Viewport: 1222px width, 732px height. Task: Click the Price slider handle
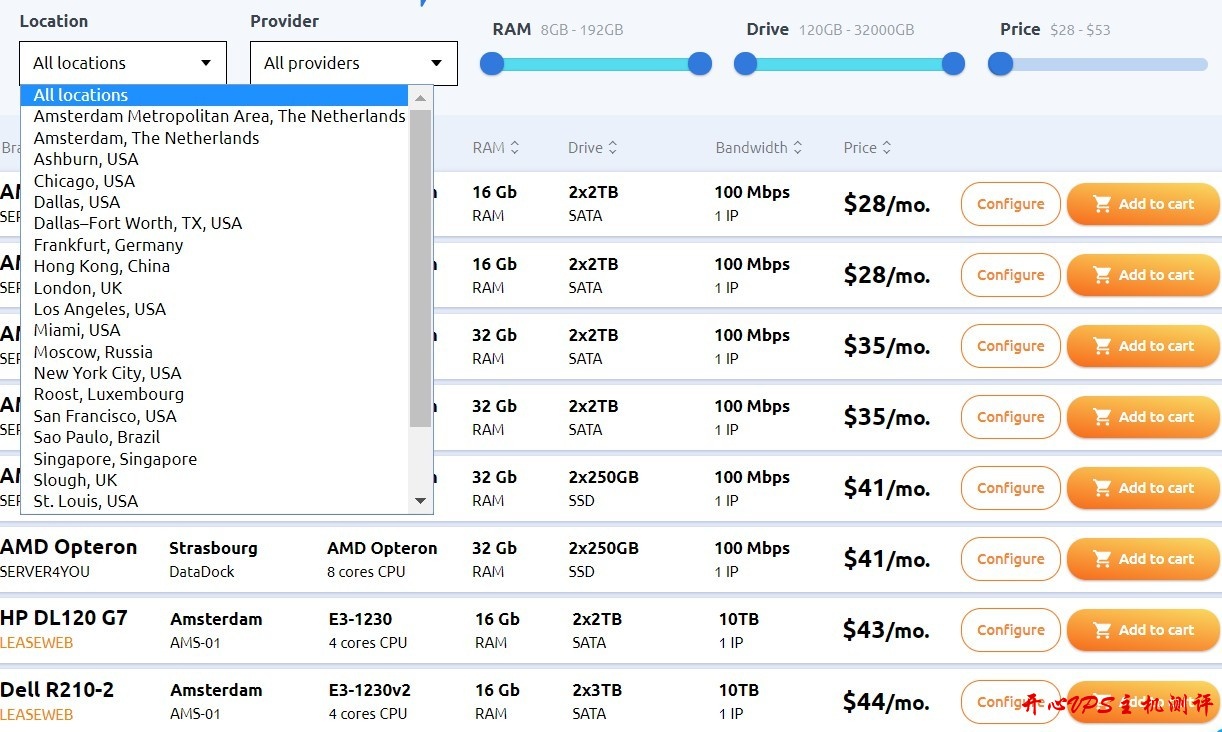[x=1000, y=64]
